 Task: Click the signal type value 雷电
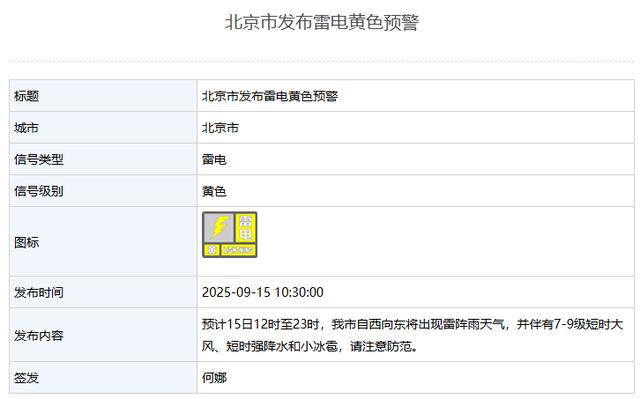pos(214,160)
